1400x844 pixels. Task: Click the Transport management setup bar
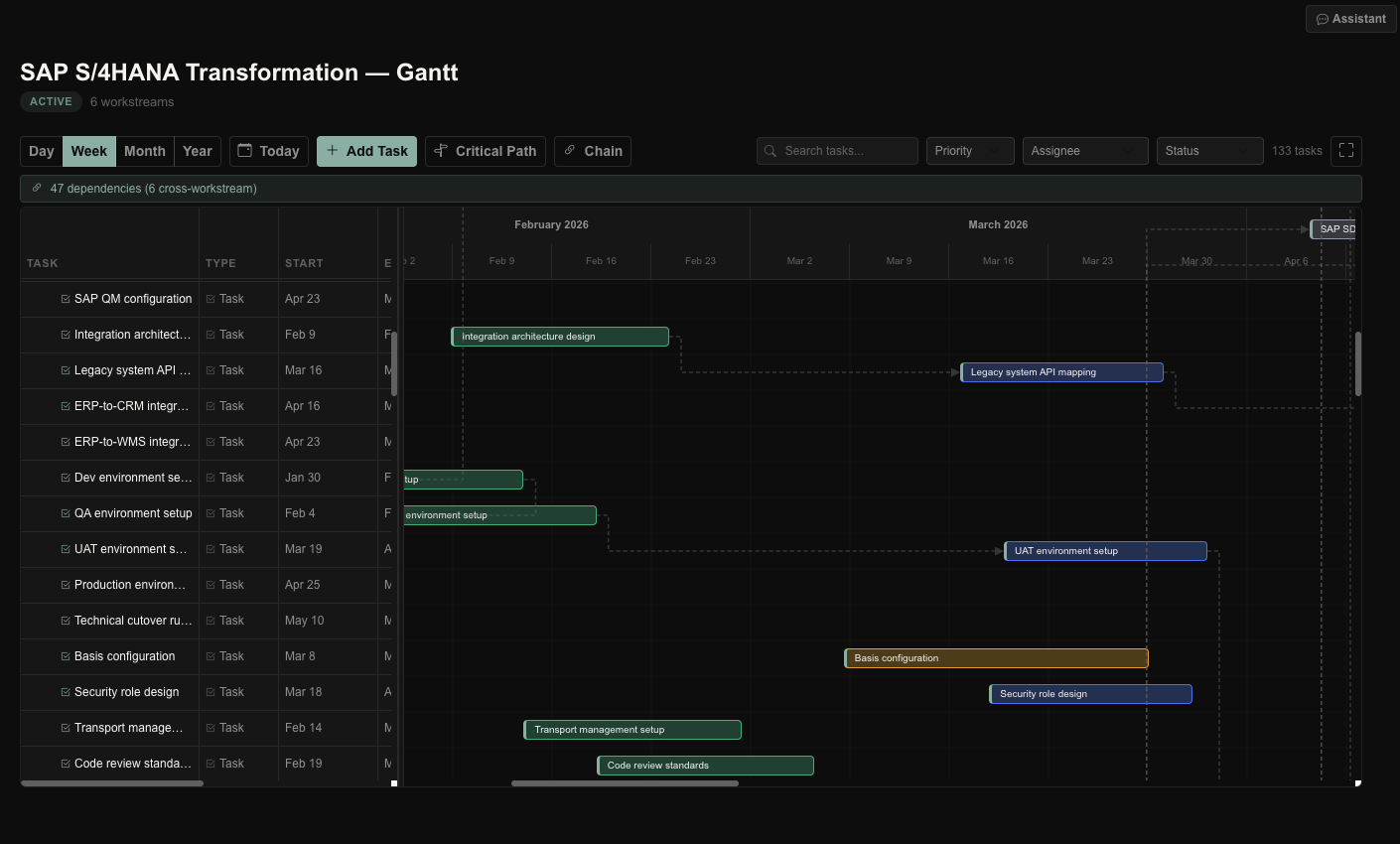pos(632,730)
